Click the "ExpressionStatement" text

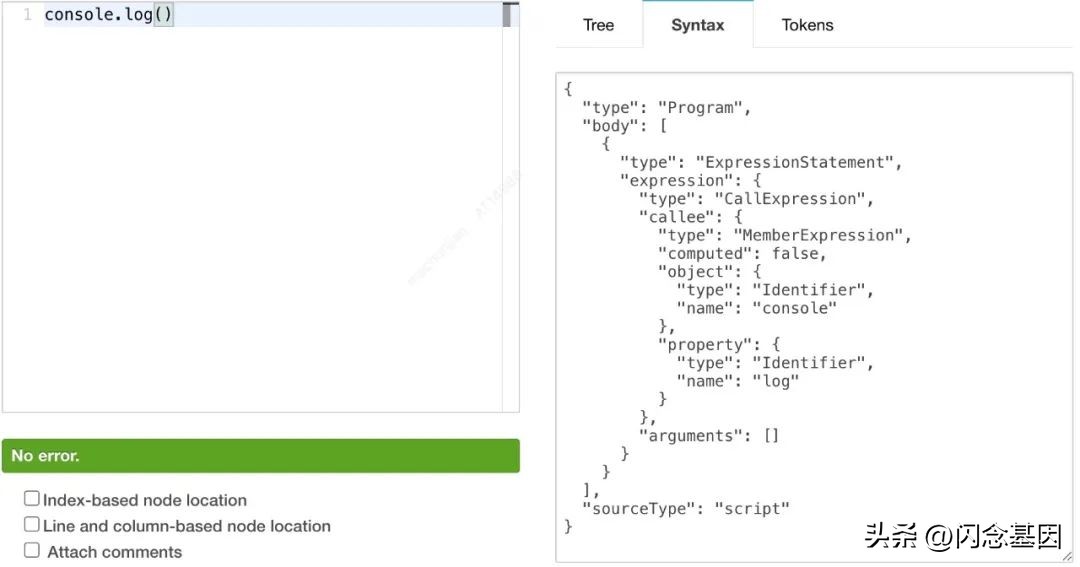800,162
